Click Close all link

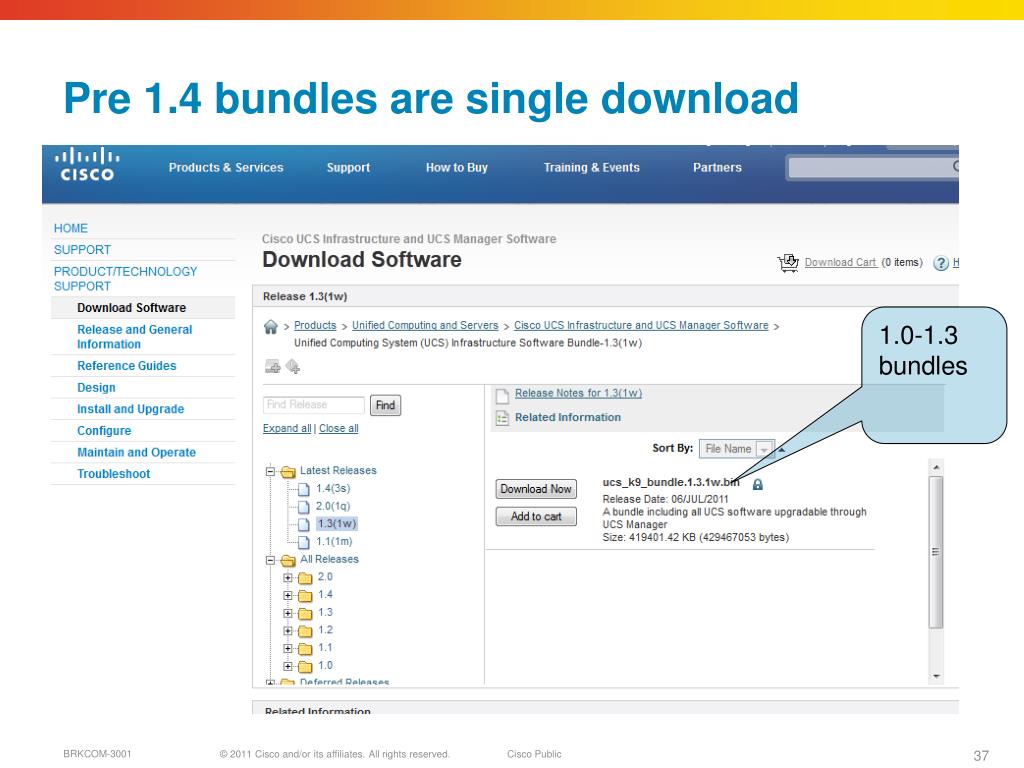point(338,428)
